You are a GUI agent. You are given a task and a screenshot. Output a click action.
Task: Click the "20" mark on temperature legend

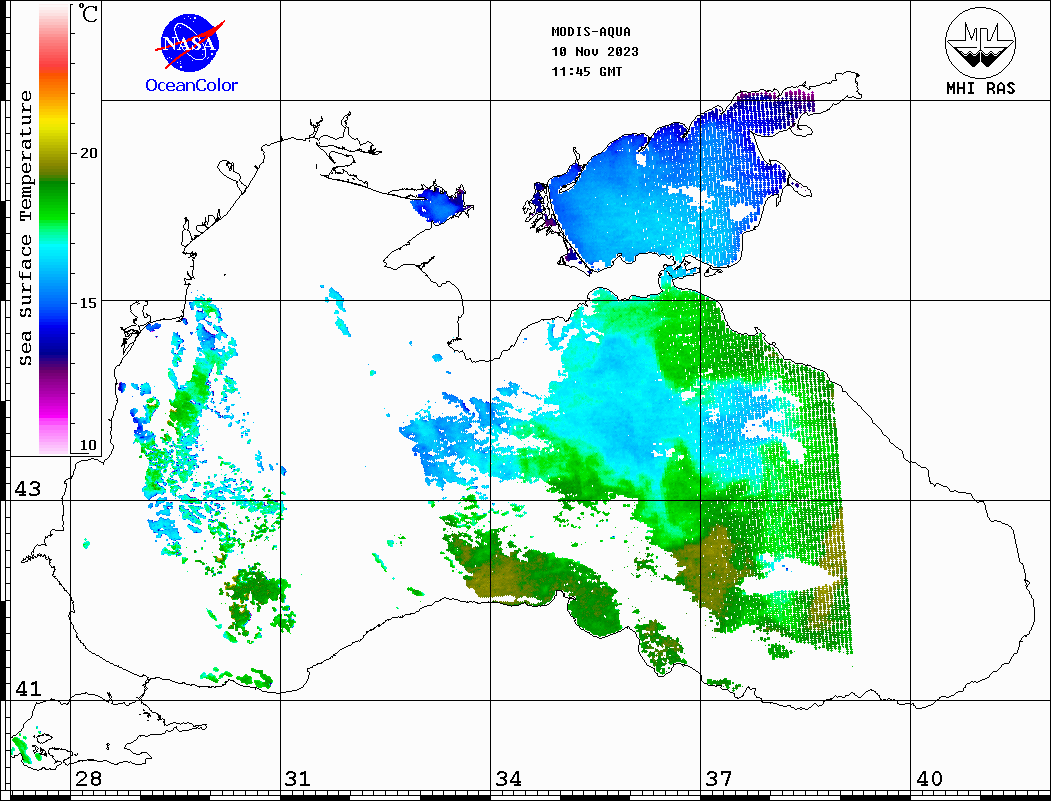(x=88, y=153)
